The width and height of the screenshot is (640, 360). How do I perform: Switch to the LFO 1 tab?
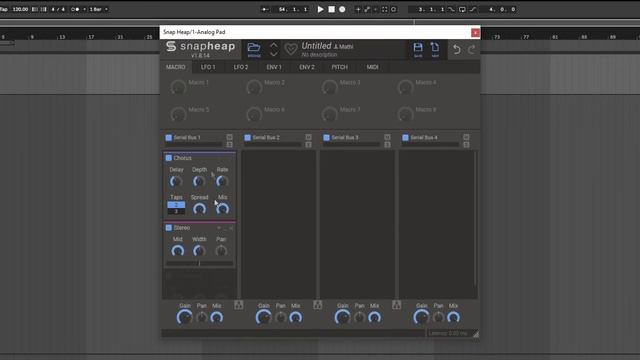coord(208,67)
